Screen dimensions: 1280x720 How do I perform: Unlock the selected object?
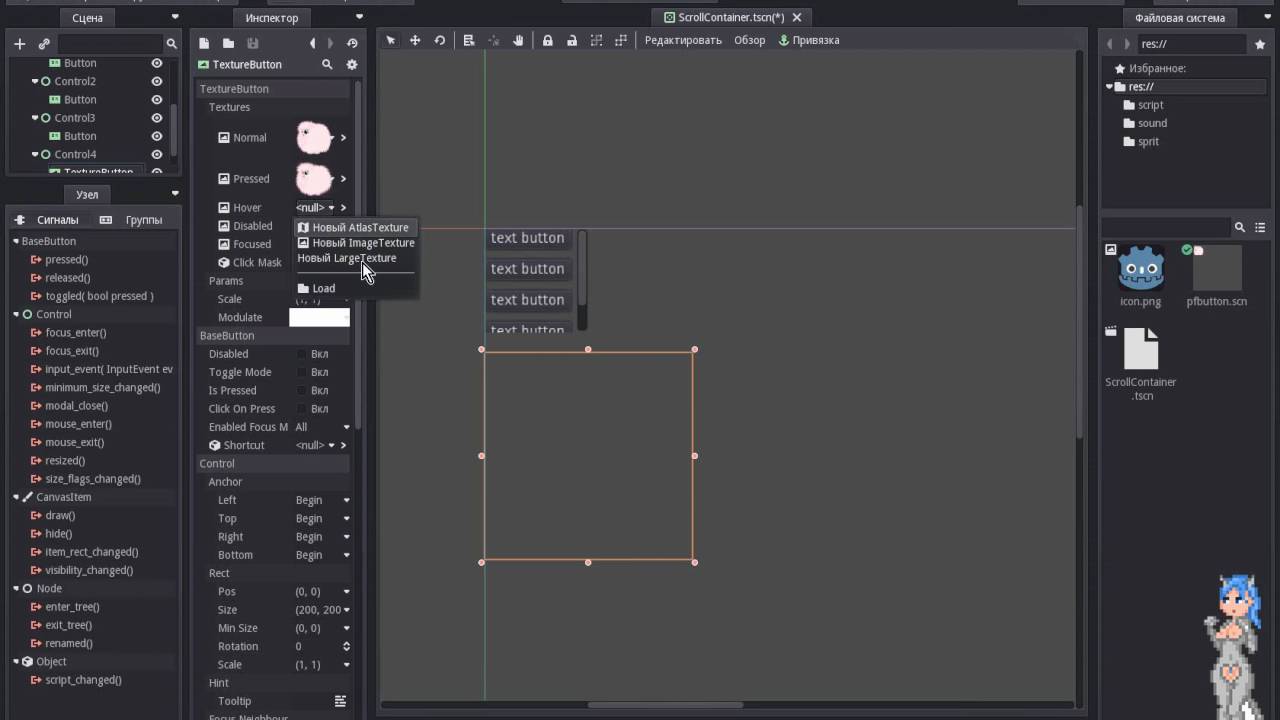[x=571, y=40]
